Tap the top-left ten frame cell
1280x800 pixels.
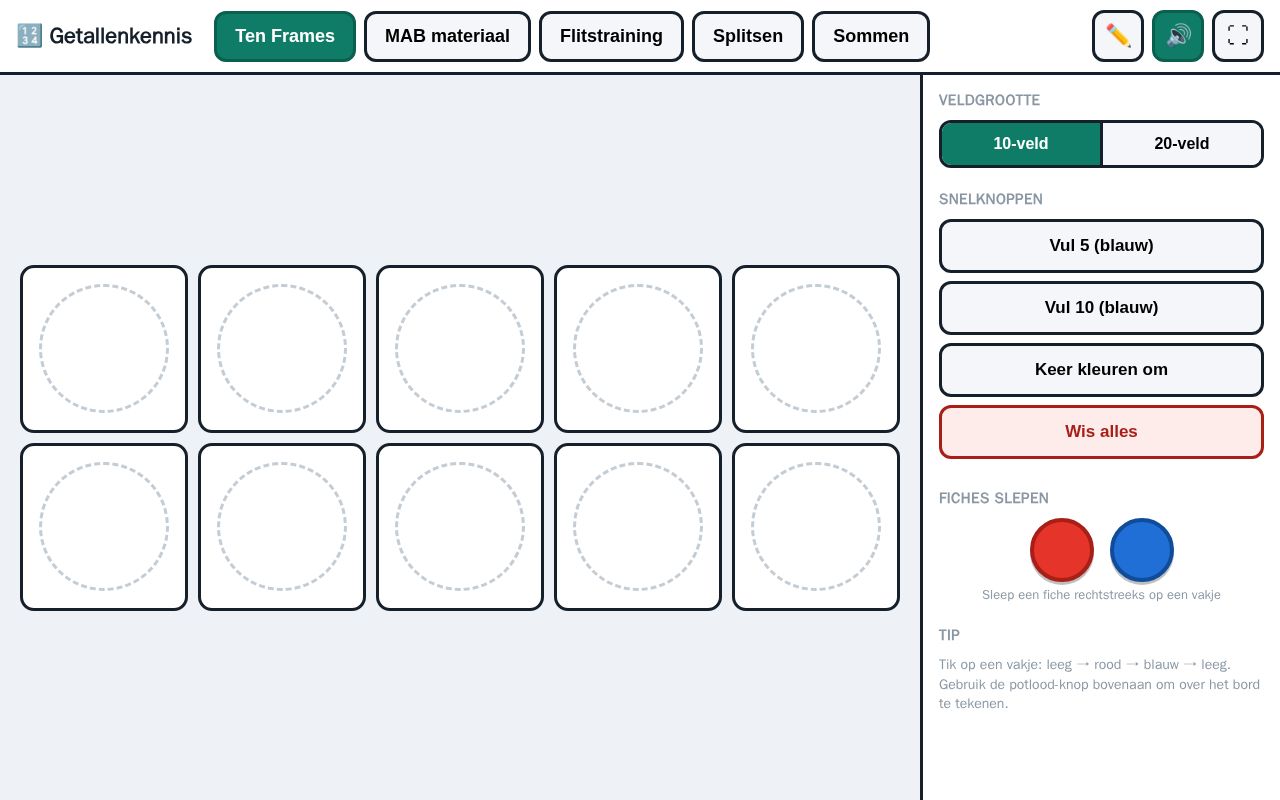[104, 349]
